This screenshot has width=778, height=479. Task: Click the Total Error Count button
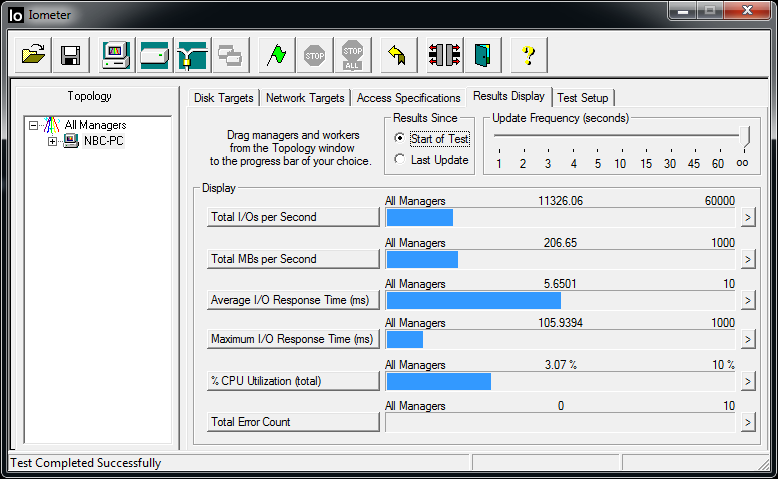click(293, 422)
